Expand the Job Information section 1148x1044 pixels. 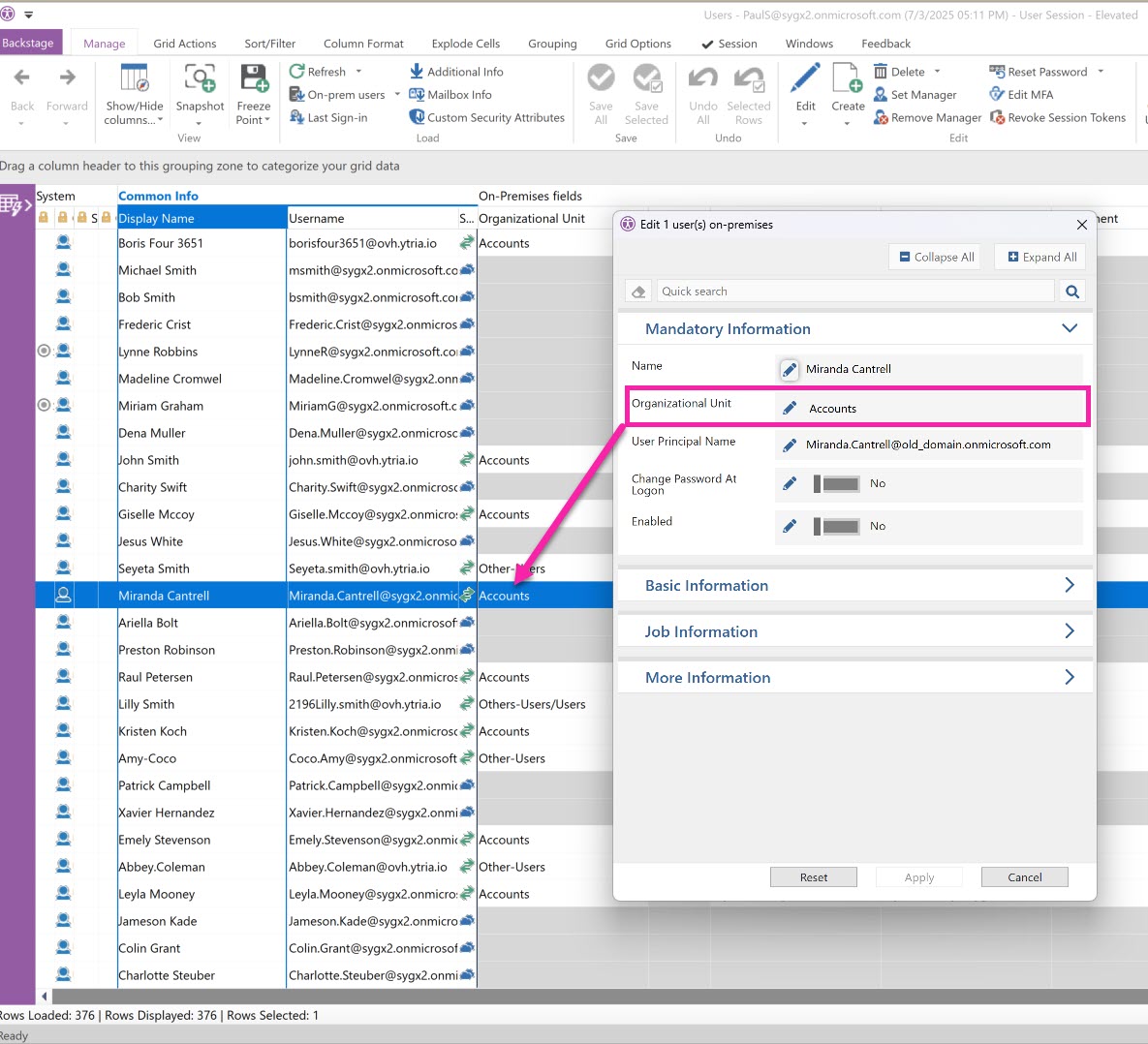(x=1069, y=631)
